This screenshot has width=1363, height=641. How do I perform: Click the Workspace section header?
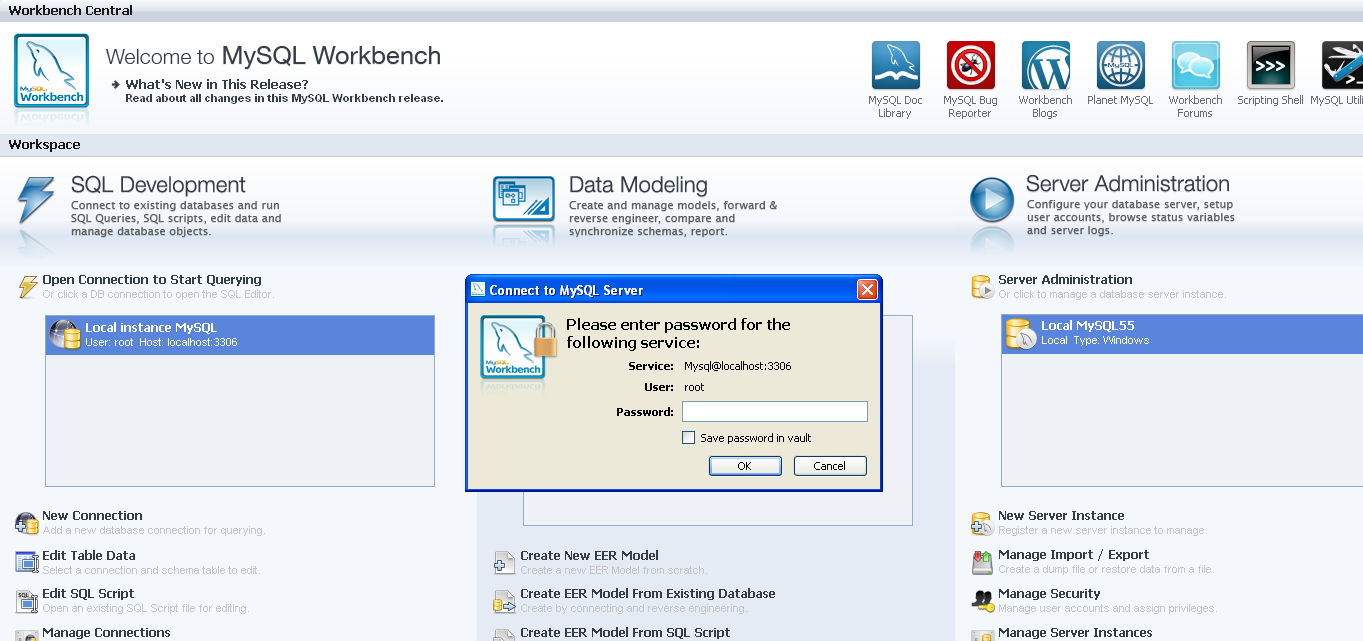point(45,145)
